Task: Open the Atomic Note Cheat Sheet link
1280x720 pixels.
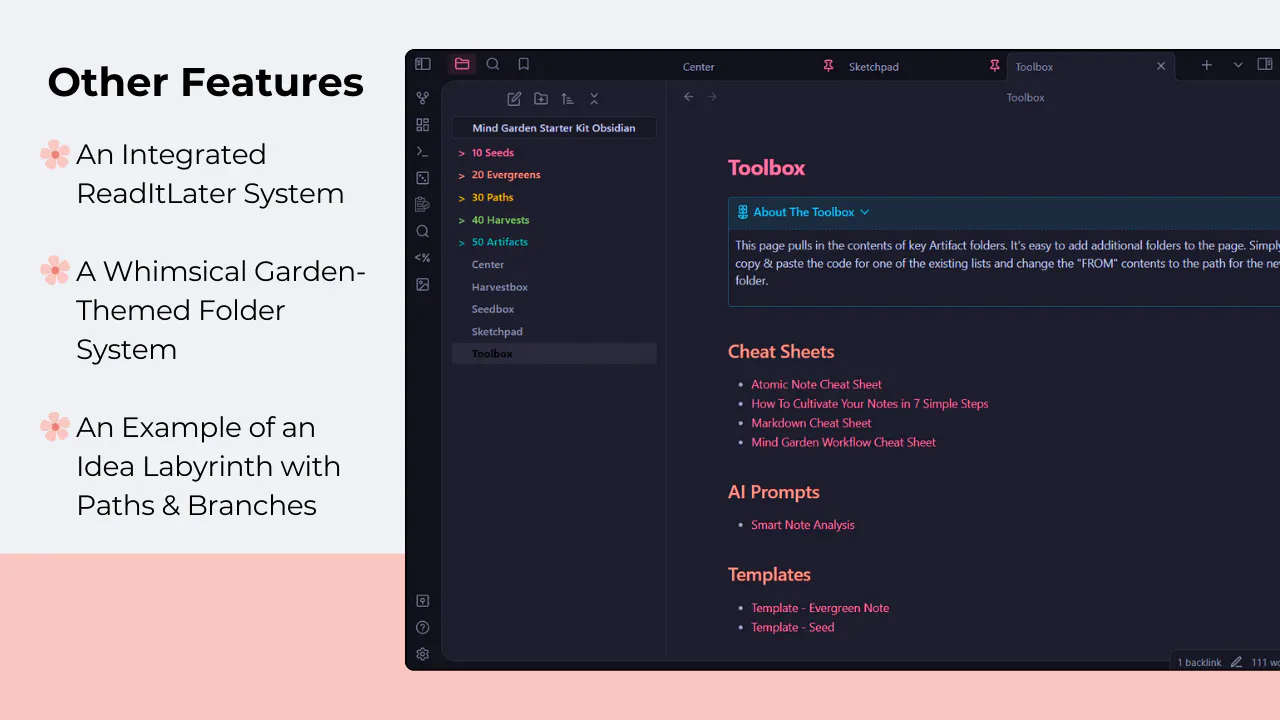Action: (x=816, y=384)
